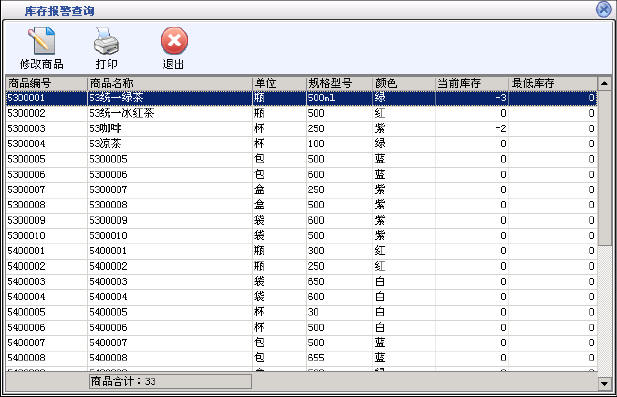This screenshot has height=397, width=617.
Task: Click the red 退出 exit icon
Action: pos(174,41)
